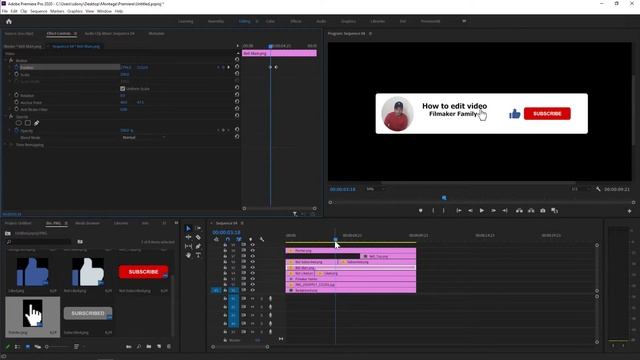Expand the Position property row
640x360 pixels.
pos(10,67)
